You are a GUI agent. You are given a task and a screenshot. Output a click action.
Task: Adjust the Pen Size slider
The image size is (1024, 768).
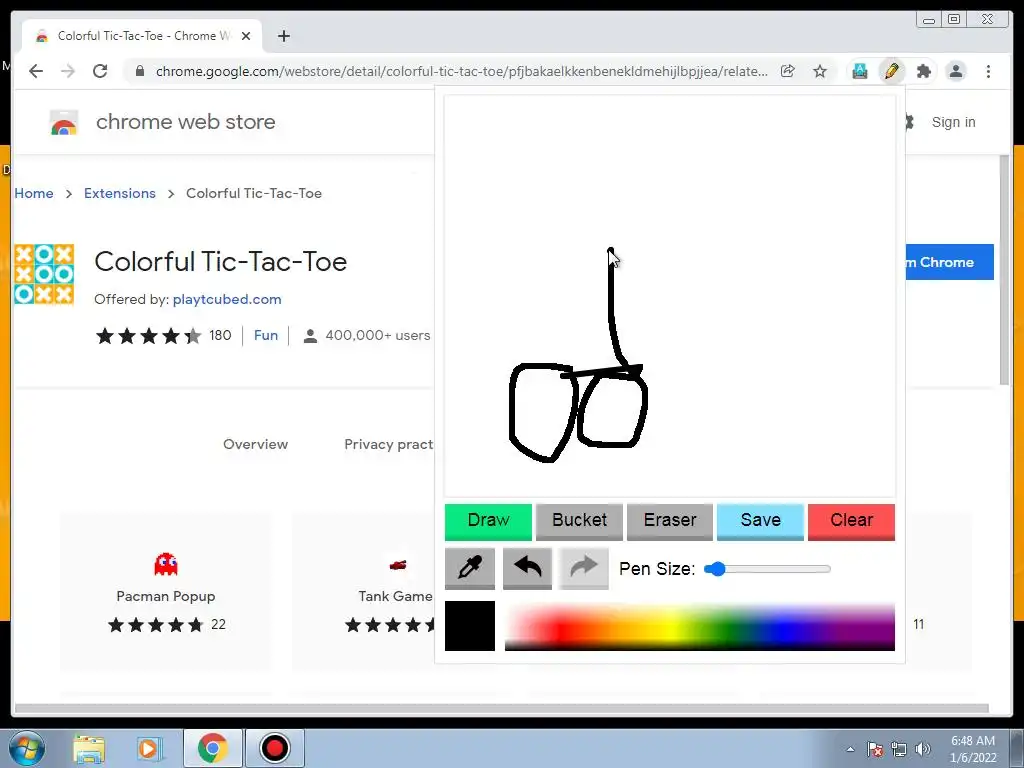click(x=767, y=569)
